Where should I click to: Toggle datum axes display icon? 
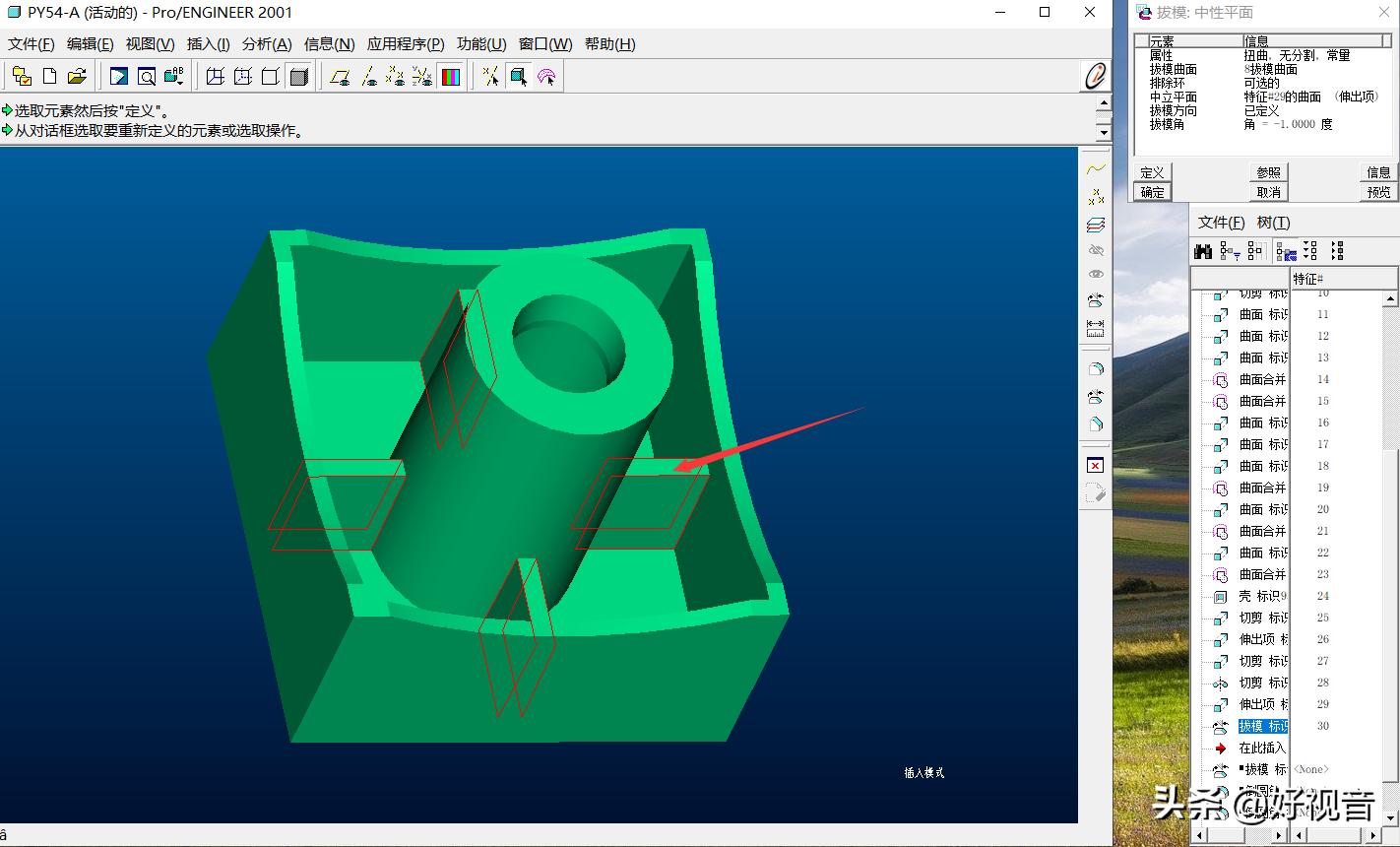pos(368,77)
